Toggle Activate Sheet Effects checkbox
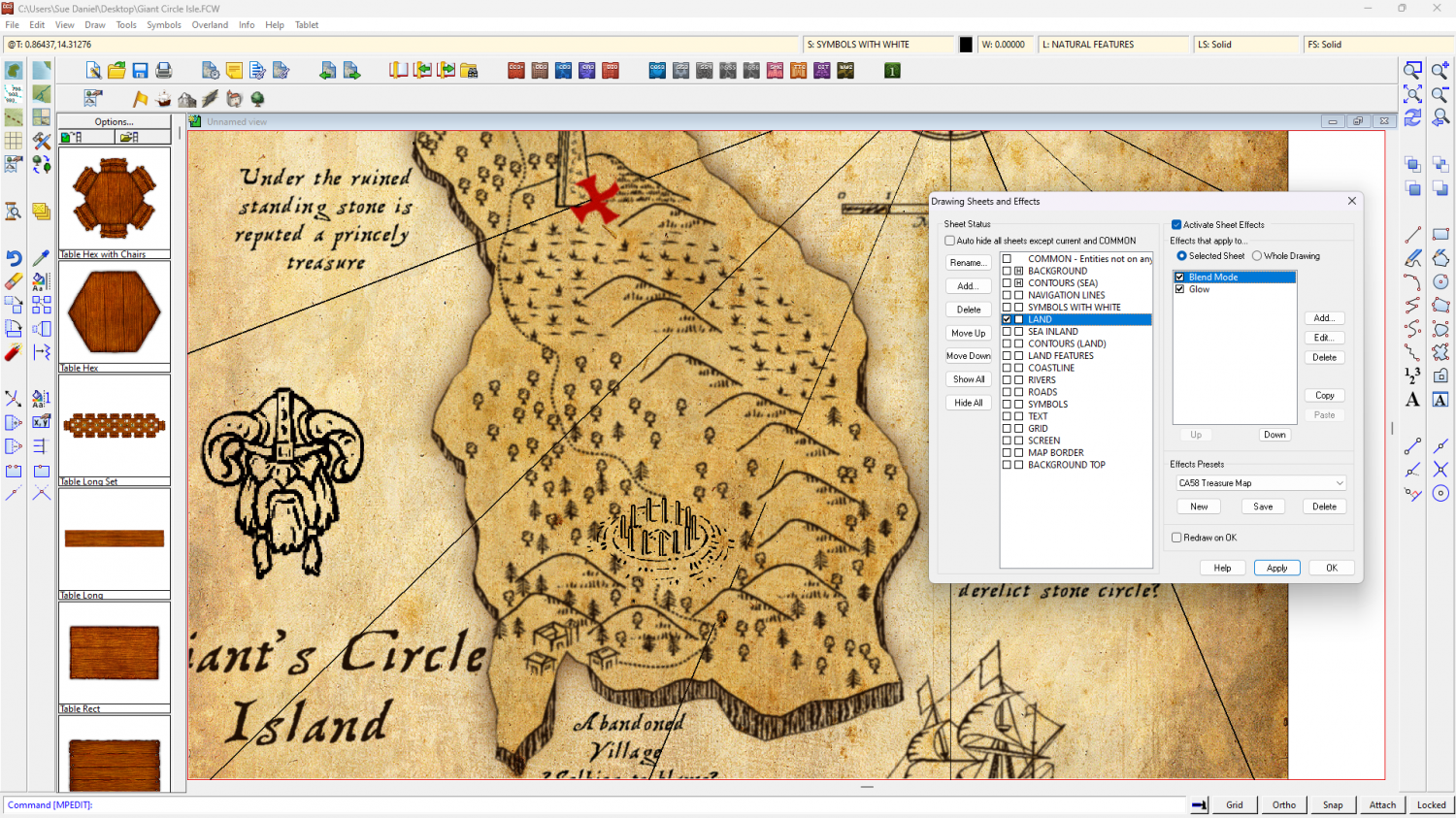 point(1176,224)
